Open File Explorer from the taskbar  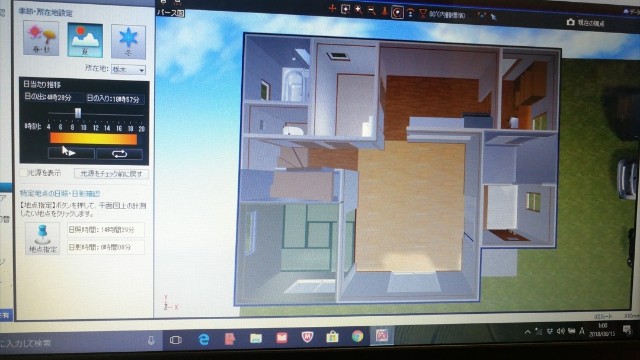point(256,338)
